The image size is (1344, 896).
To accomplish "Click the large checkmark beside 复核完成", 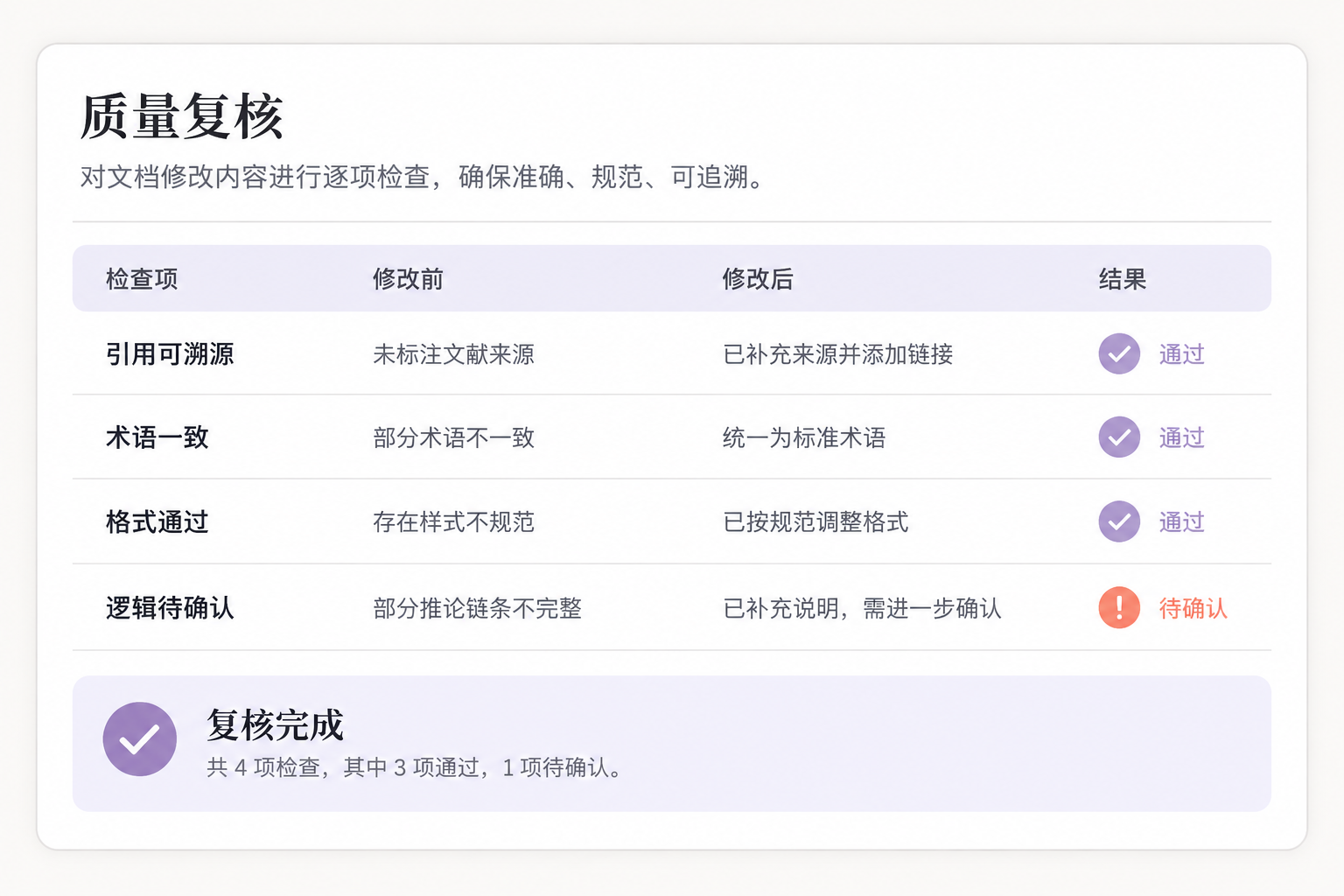I will 140,739.
